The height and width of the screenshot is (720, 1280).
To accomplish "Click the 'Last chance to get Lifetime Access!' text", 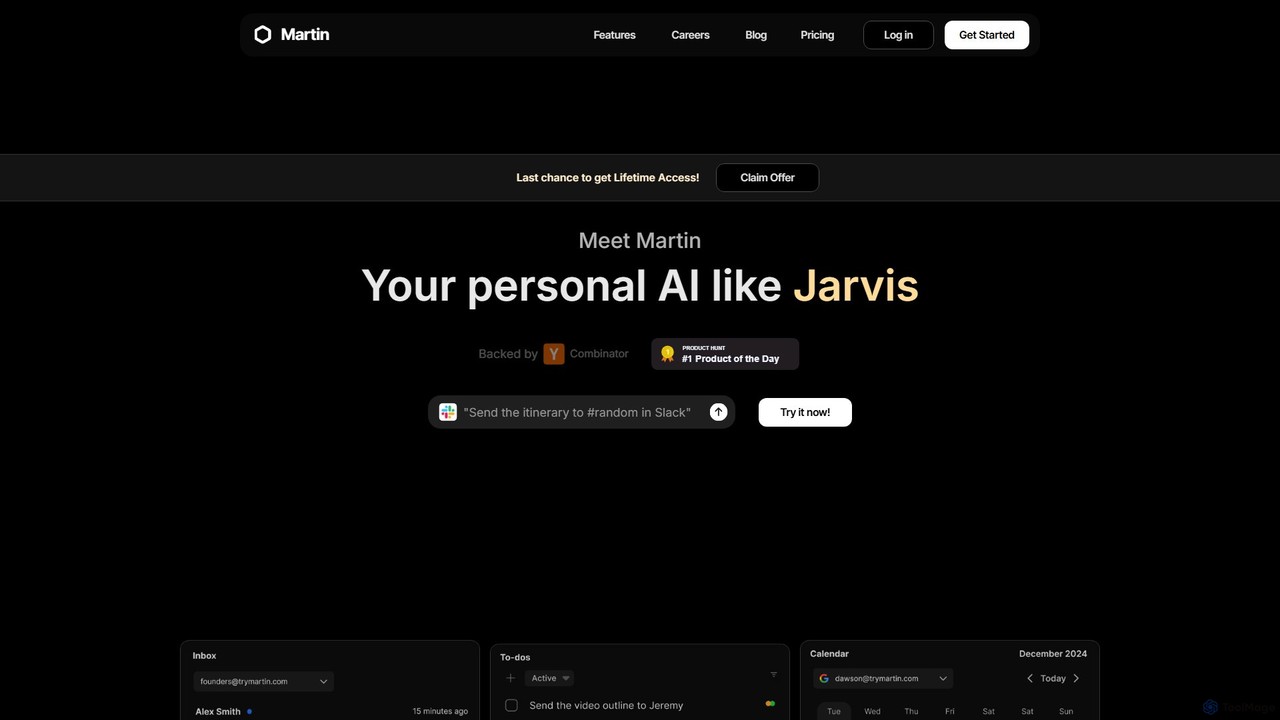I will click(x=608, y=178).
